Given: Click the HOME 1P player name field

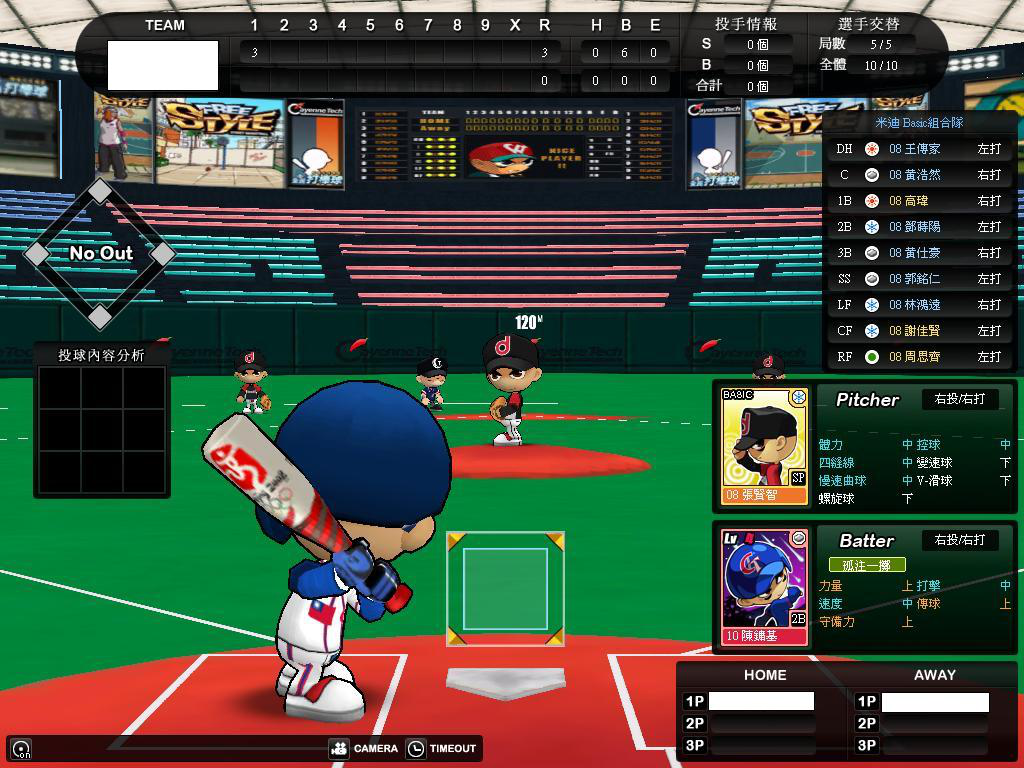Looking at the screenshot, I should tap(761, 702).
